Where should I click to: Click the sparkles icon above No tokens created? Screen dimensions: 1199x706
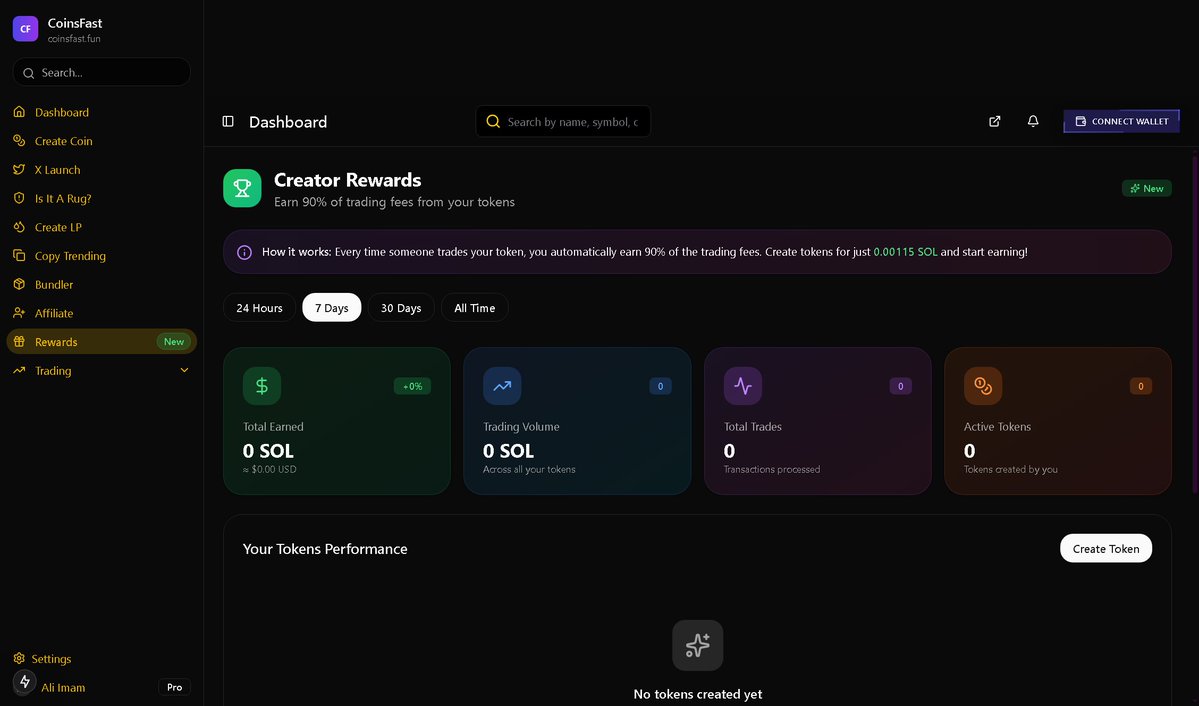pos(697,646)
